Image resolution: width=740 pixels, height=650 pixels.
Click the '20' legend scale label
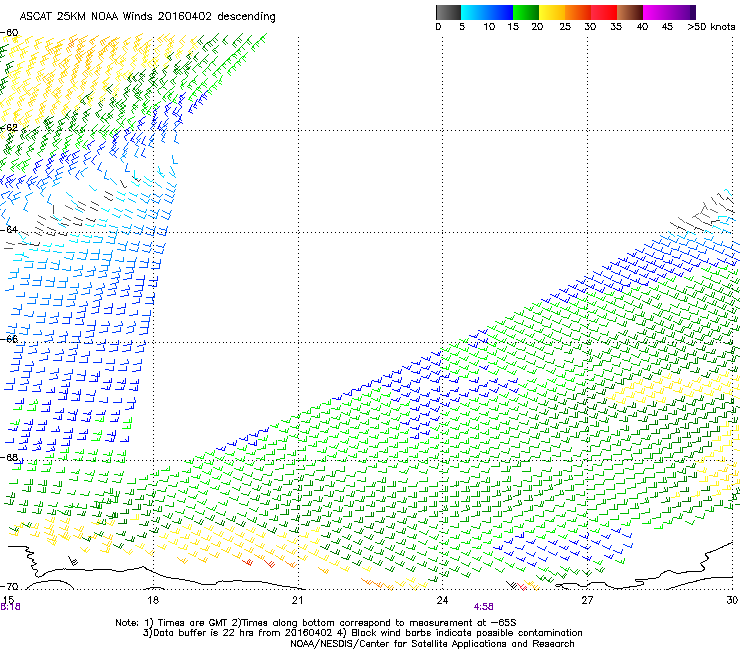537,27
